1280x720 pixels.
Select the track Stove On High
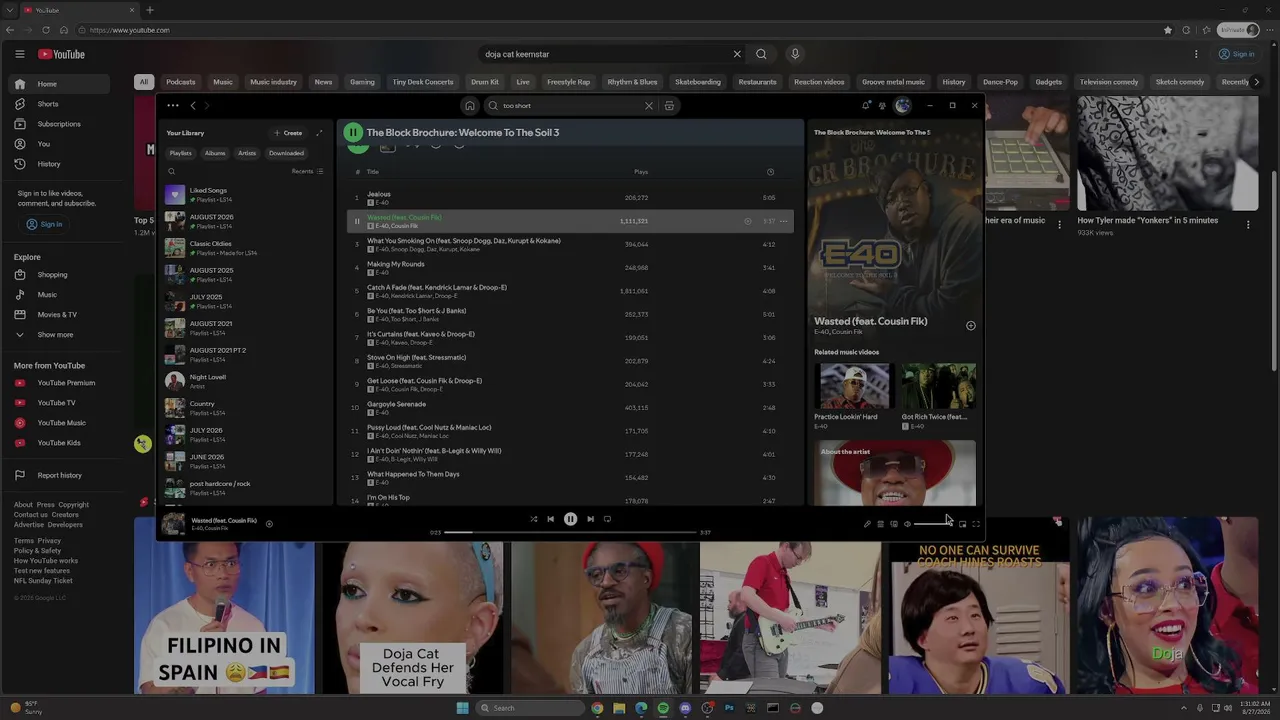(570, 361)
